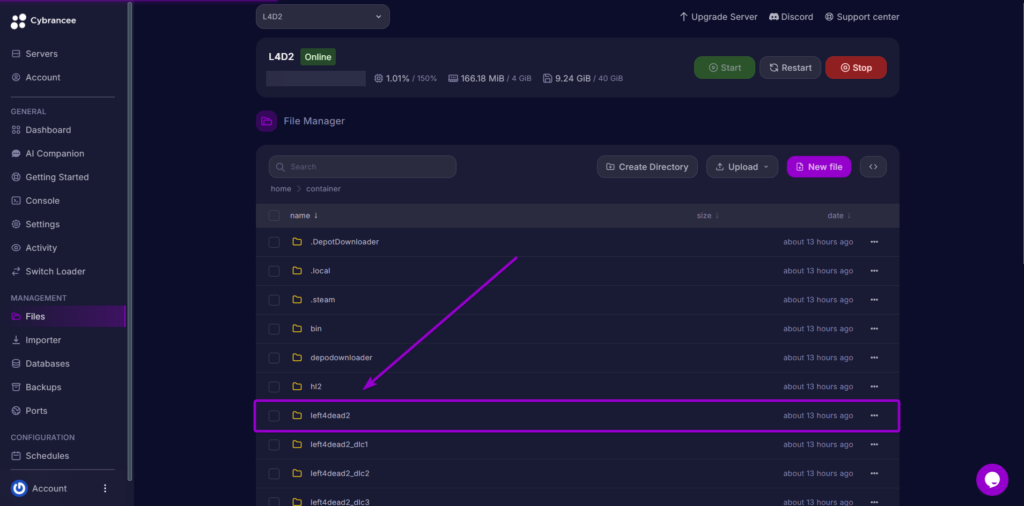Open options menu for left4dead2_dlc2 row

click(x=874, y=473)
